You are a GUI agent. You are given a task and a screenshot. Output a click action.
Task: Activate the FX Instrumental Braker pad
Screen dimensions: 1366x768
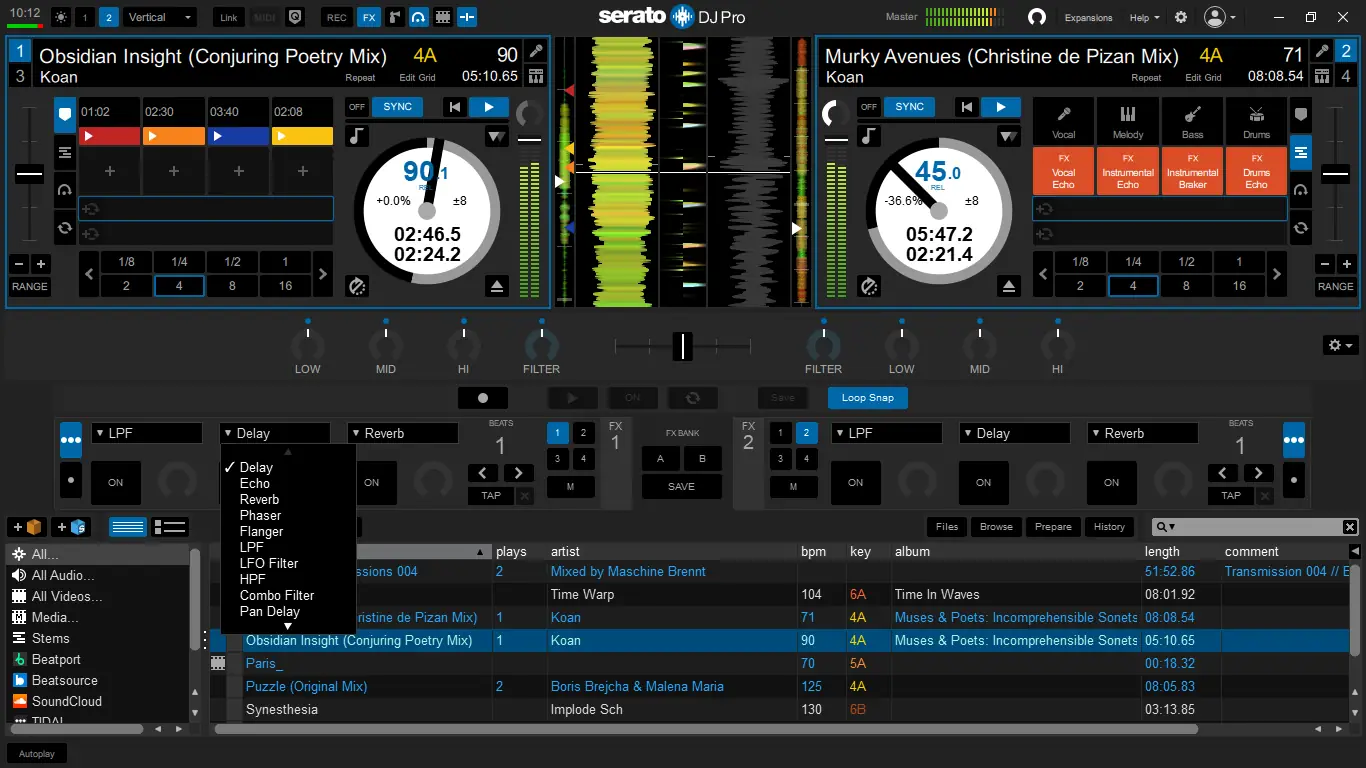[x=1192, y=171]
